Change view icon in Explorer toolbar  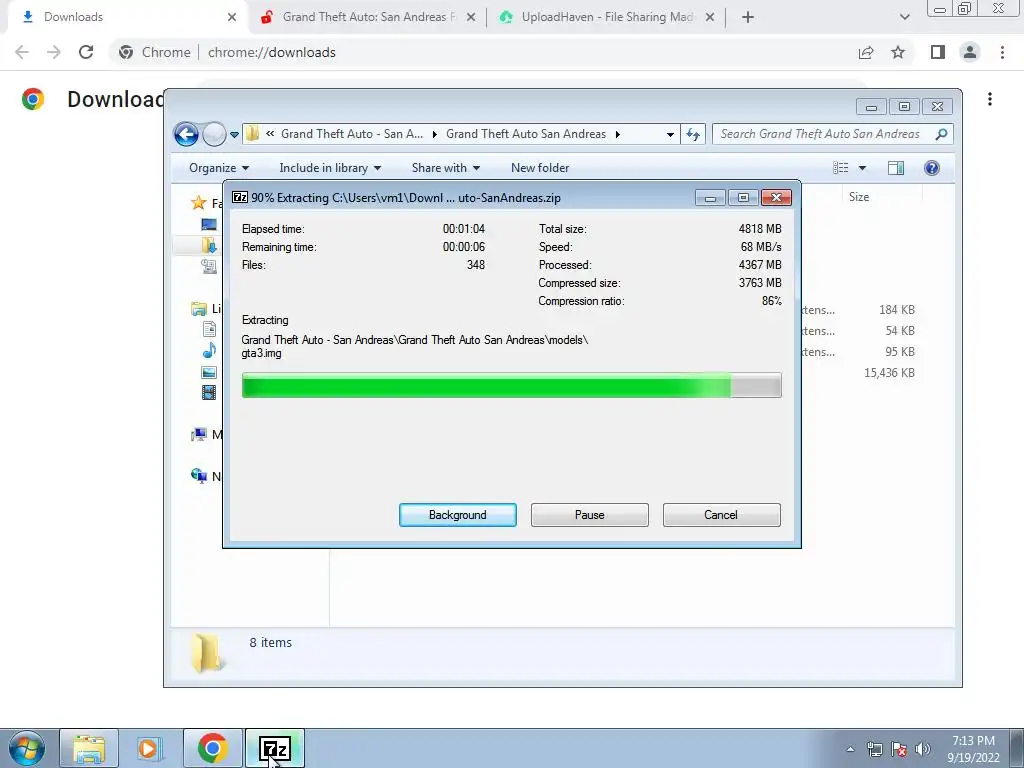pos(840,168)
